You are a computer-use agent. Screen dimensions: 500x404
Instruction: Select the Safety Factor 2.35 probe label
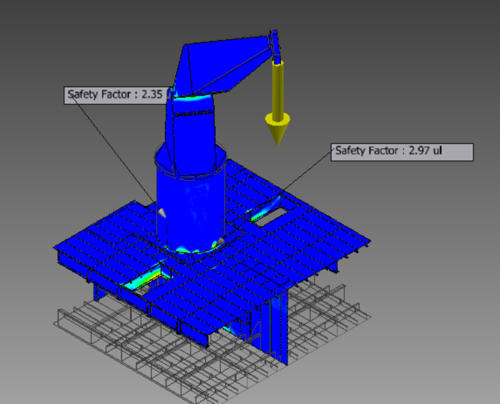pos(115,95)
